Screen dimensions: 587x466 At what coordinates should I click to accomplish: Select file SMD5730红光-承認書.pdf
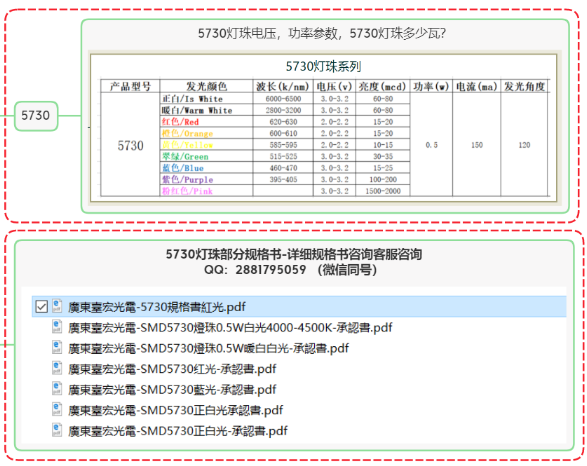172,369
